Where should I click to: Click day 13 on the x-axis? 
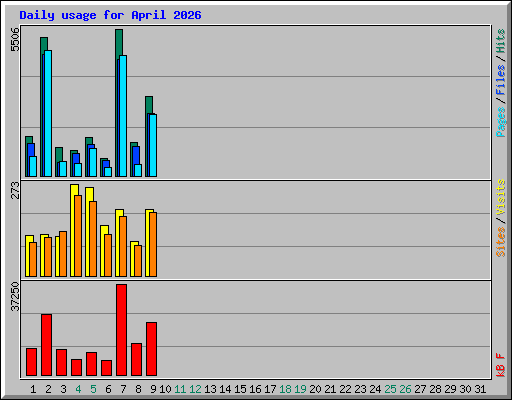click(x=210, y=389)
